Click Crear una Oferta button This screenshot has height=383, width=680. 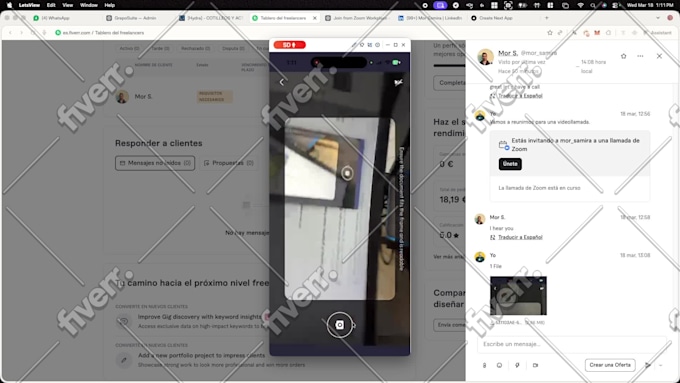[x=610, y=365]
